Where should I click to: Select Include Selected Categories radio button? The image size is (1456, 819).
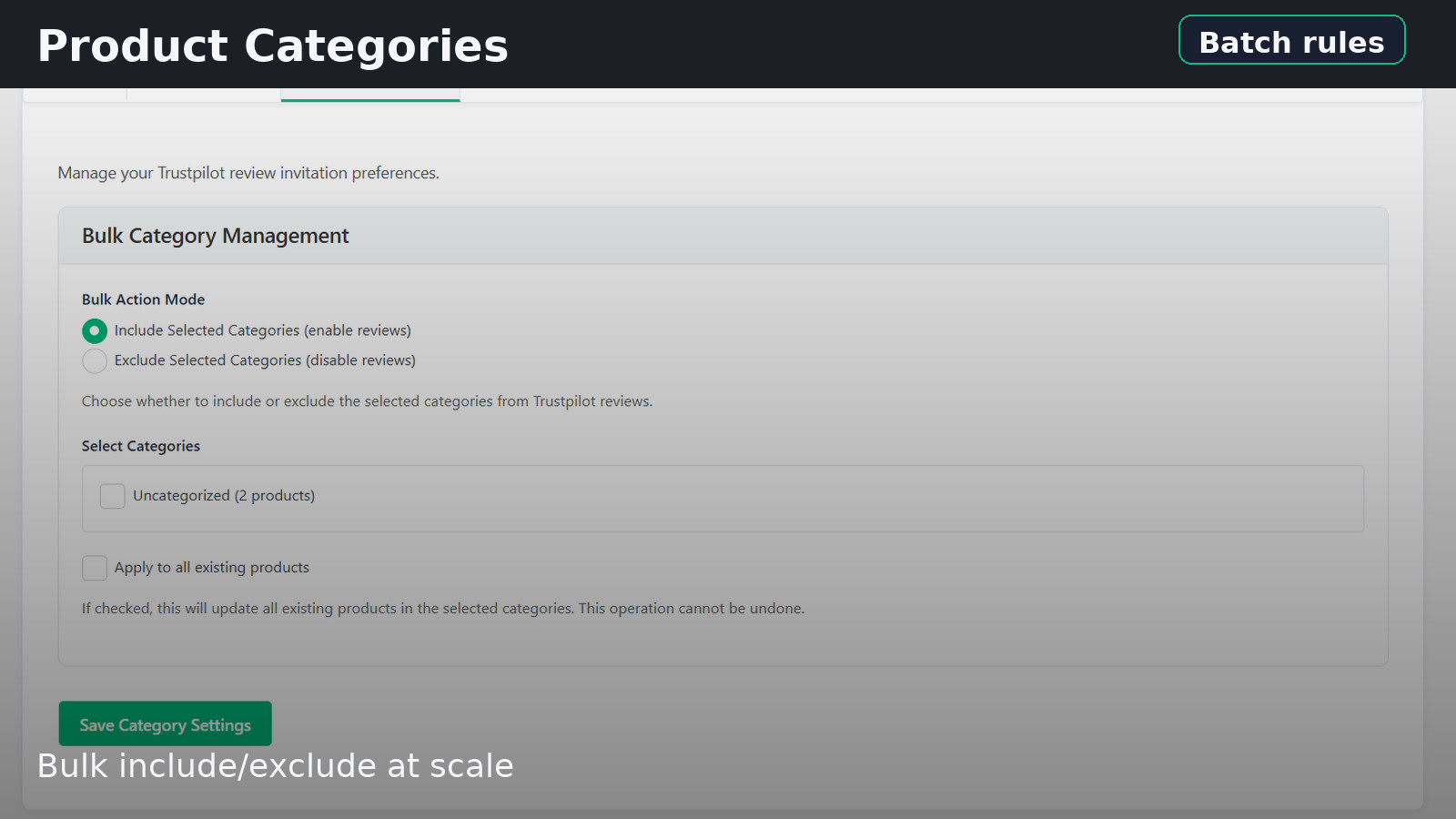click(x=95, y=330)
